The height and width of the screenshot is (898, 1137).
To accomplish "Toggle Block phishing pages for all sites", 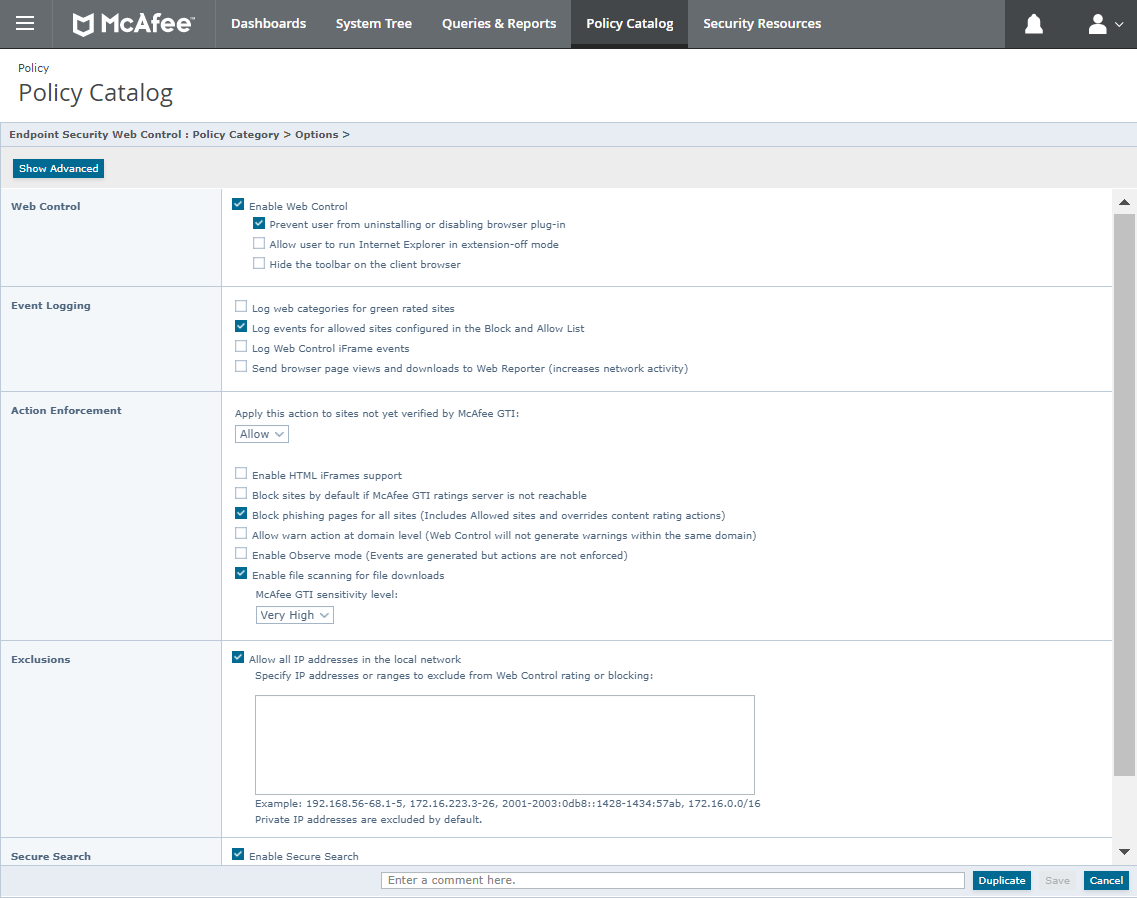I will click(241, 514).
